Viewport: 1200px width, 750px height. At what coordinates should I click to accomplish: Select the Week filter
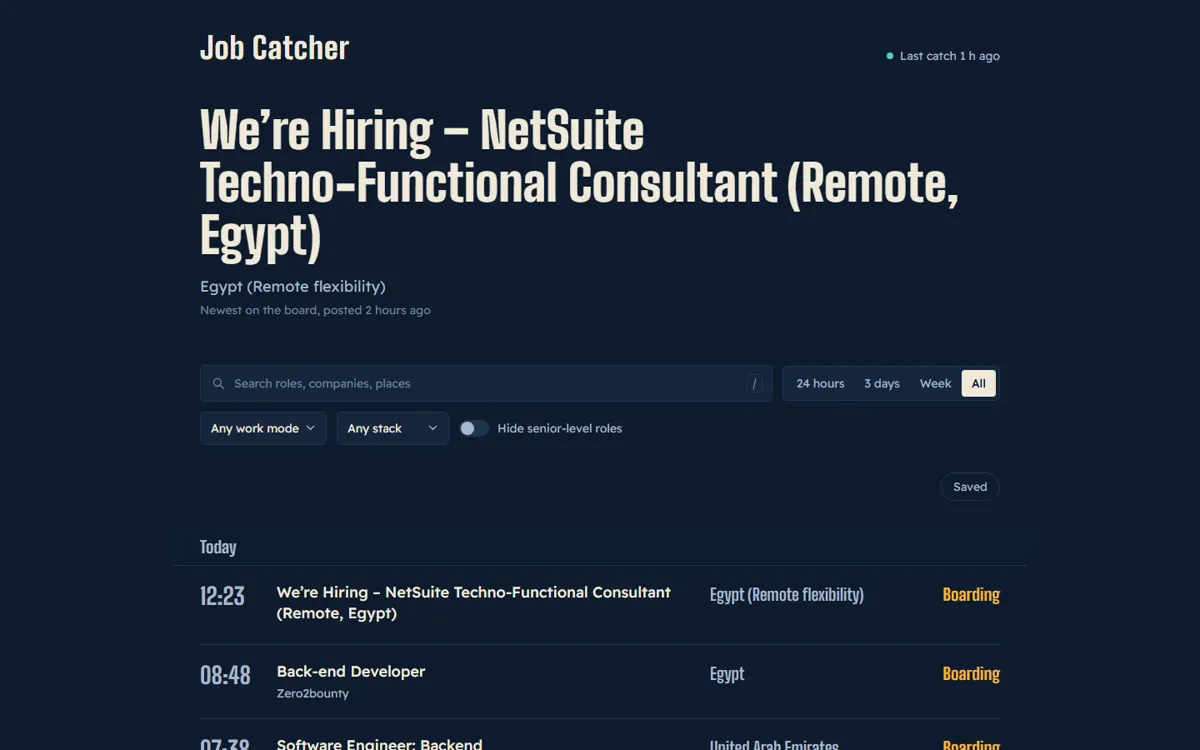[x=935, y=383]
